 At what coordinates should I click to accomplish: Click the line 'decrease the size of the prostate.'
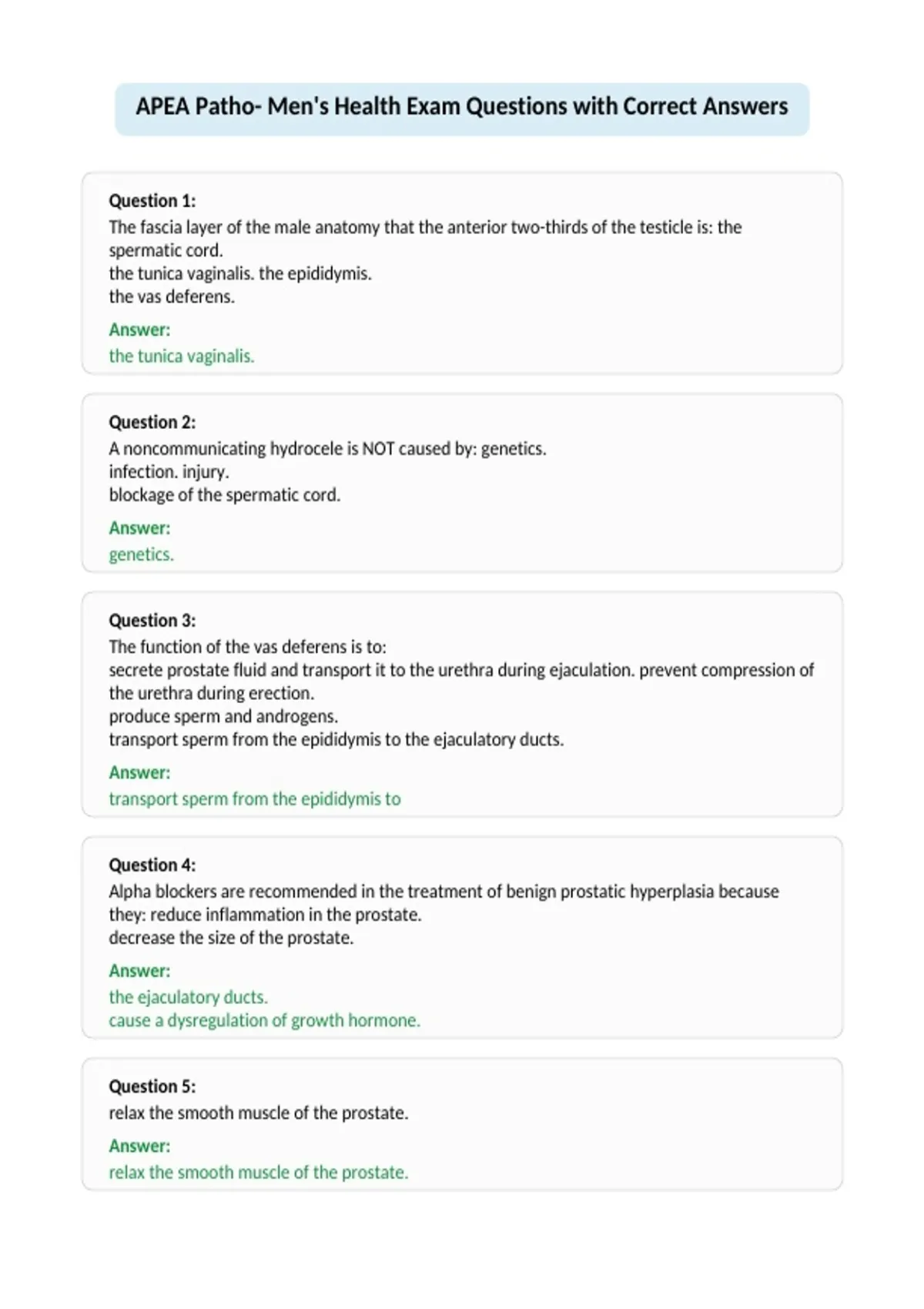click(x=231, y=938)
